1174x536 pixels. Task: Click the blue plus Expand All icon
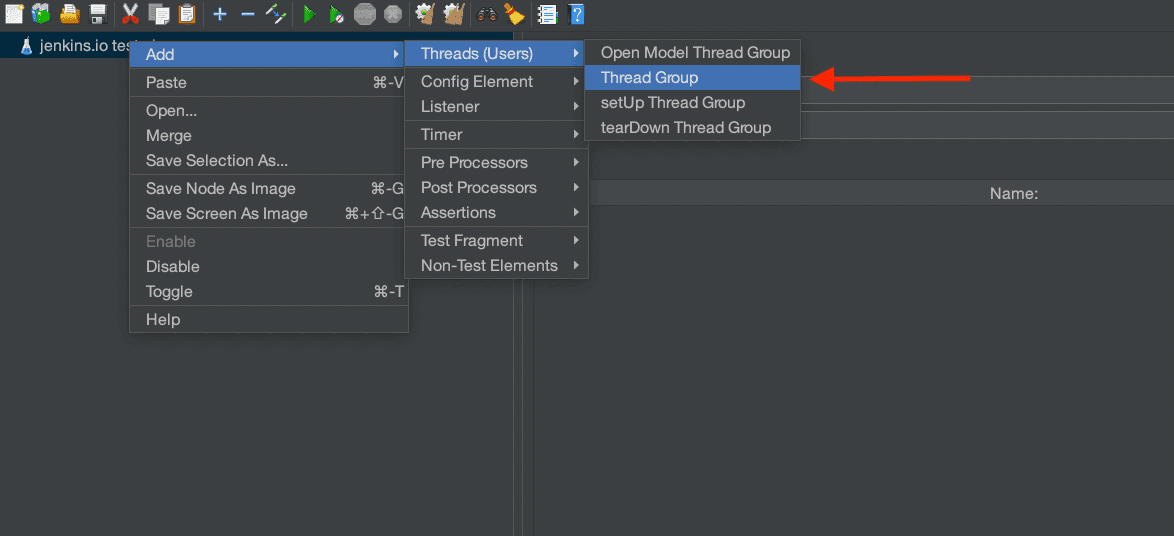(x=220, y=14)
